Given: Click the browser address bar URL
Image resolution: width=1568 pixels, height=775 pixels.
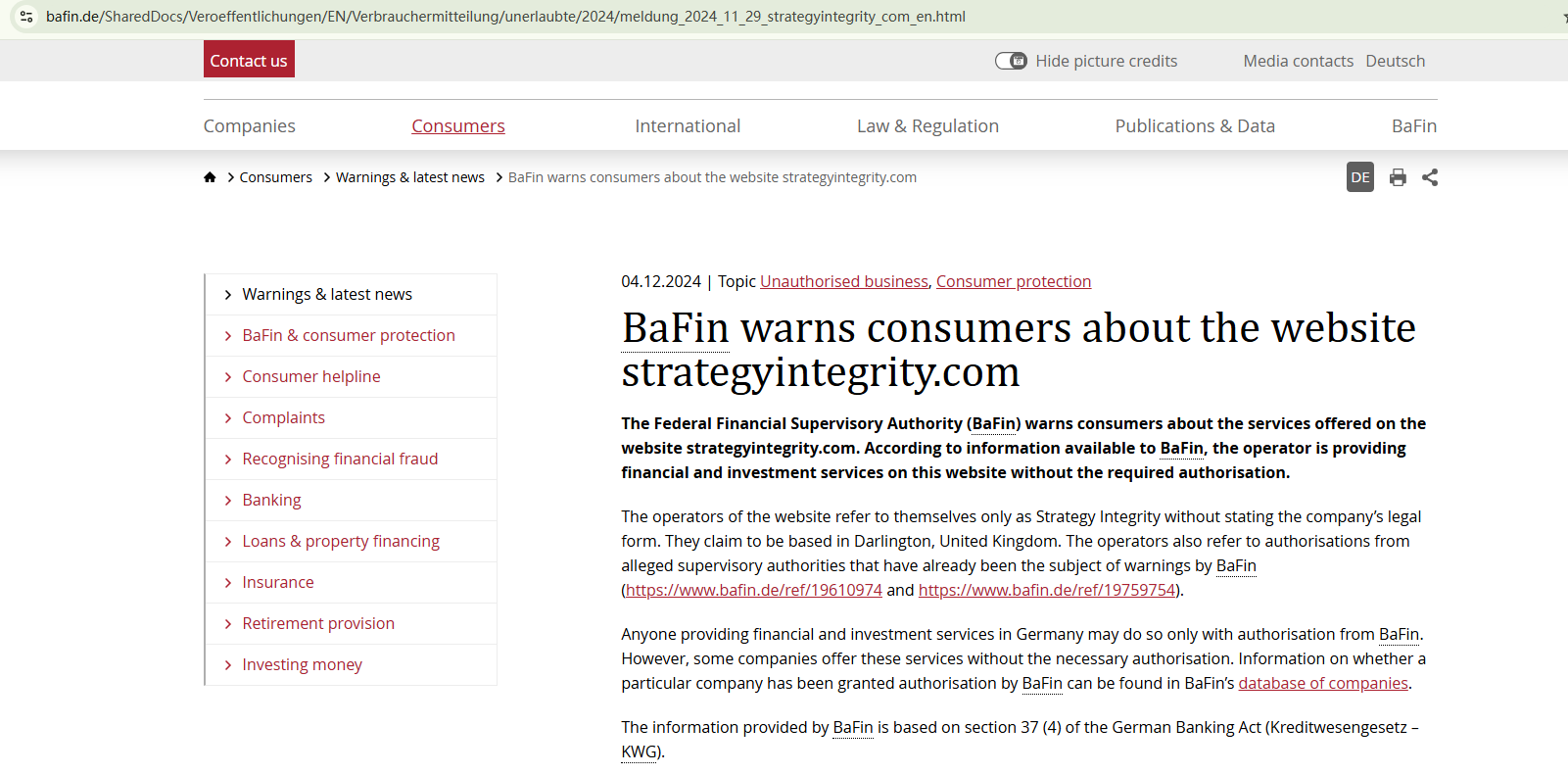Looking at the screenshot, I should coord(505,17).
